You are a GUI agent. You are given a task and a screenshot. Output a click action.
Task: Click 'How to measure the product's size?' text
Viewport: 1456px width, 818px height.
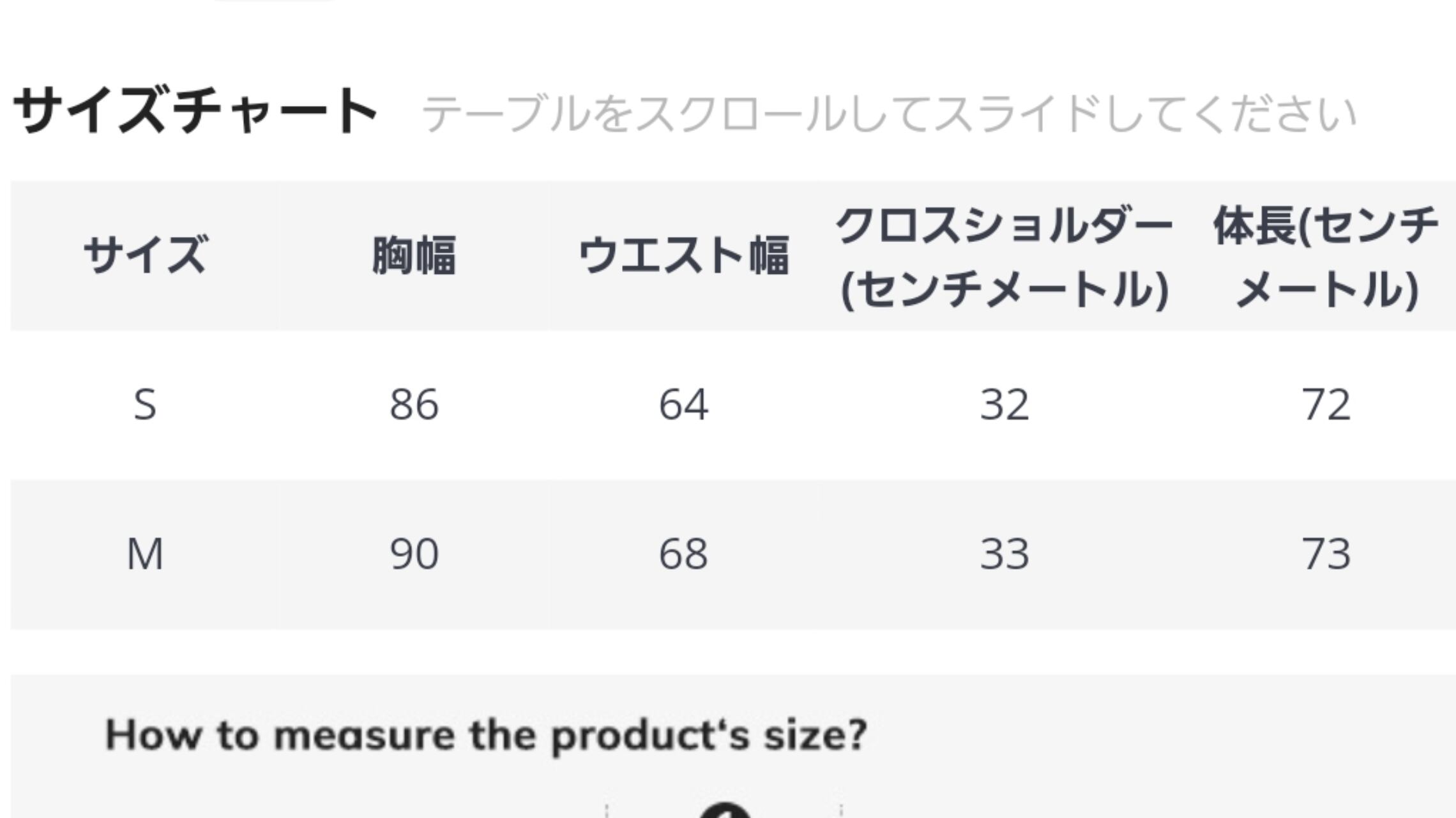point(486,735)
